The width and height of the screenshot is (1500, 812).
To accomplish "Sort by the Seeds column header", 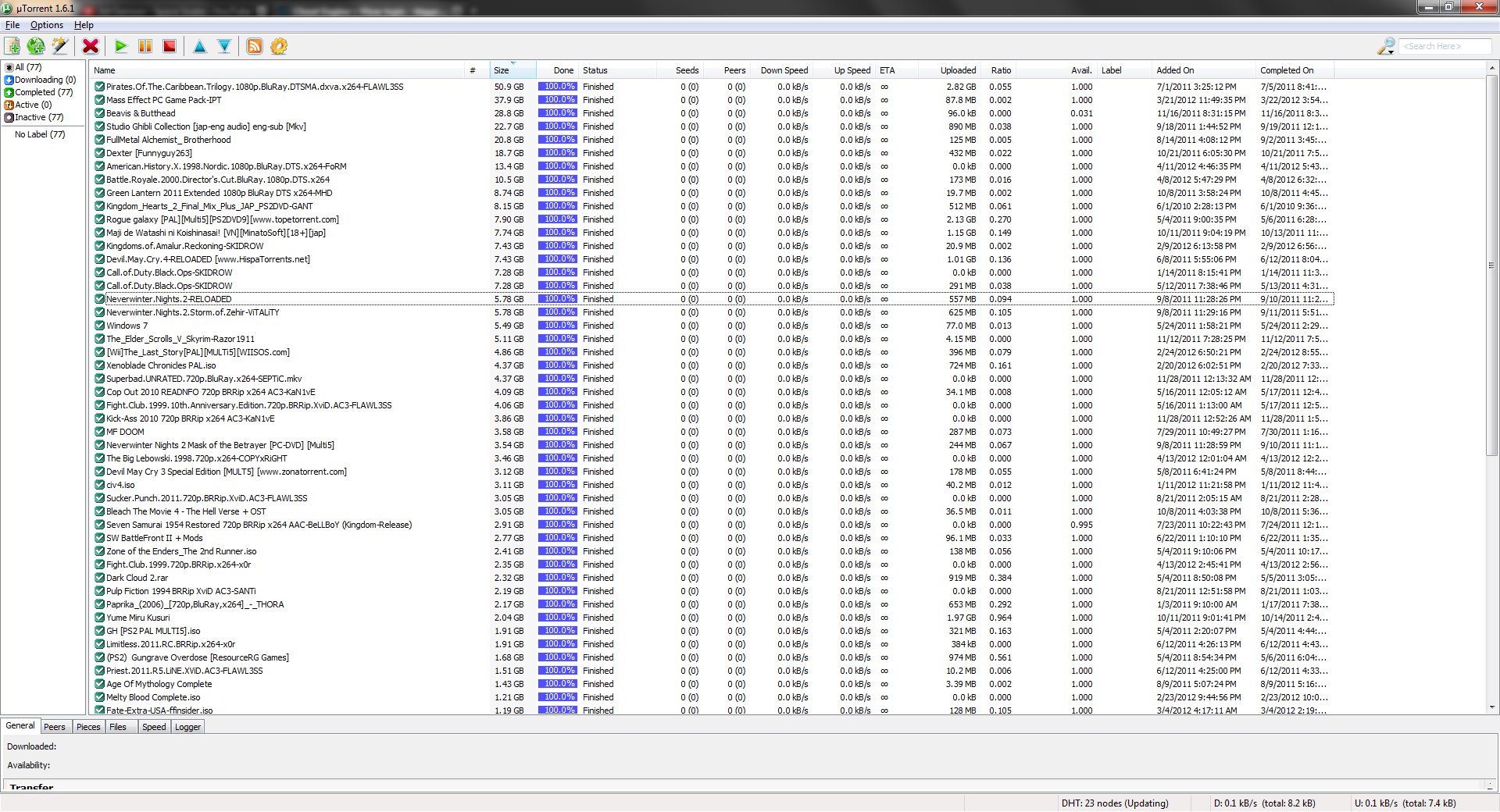I will click(680, 70).
